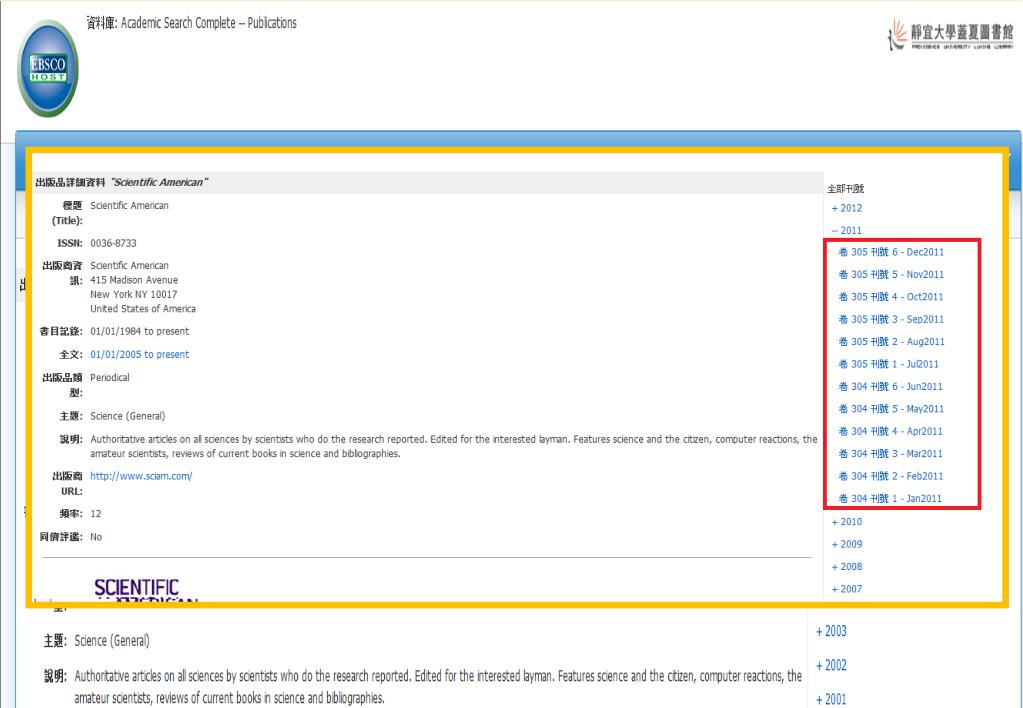Expand the 2002 issues list
The width and height of the screenshot is (1023, 708).
[831, 665]
